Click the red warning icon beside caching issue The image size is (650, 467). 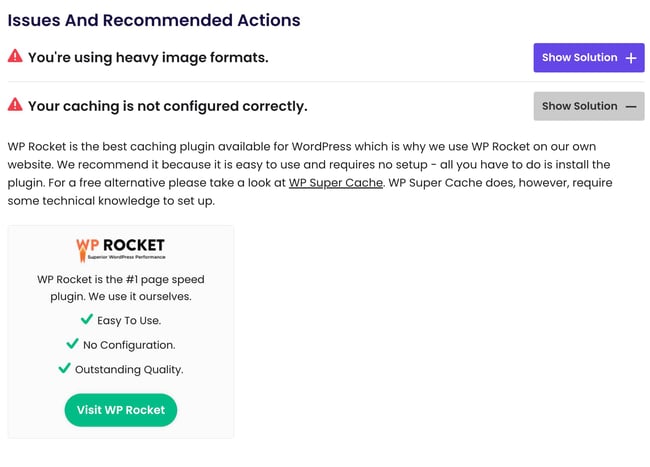(x=15, y=105)
